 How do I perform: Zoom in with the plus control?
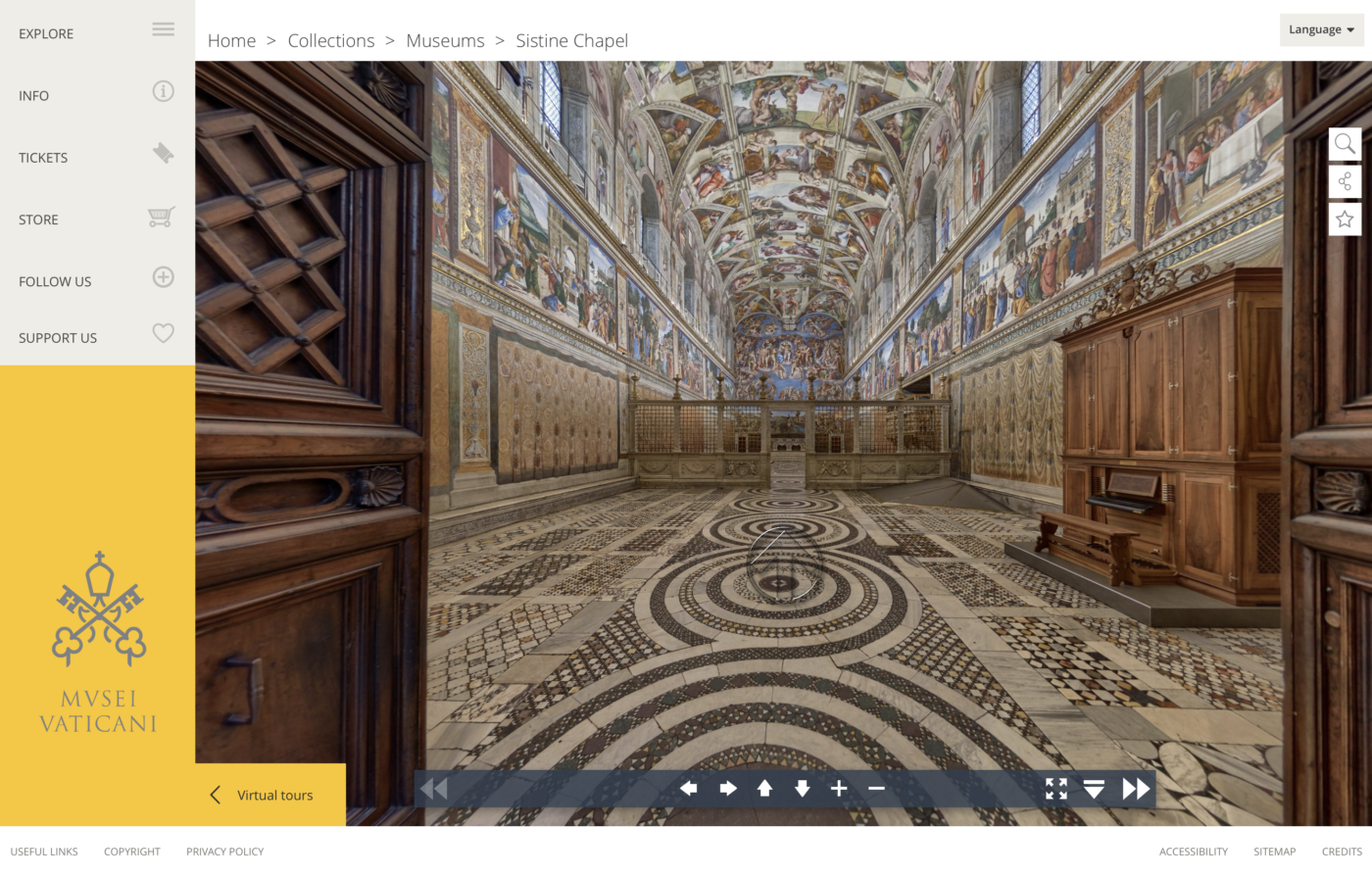pyautogui.click(x=839, y=789)
